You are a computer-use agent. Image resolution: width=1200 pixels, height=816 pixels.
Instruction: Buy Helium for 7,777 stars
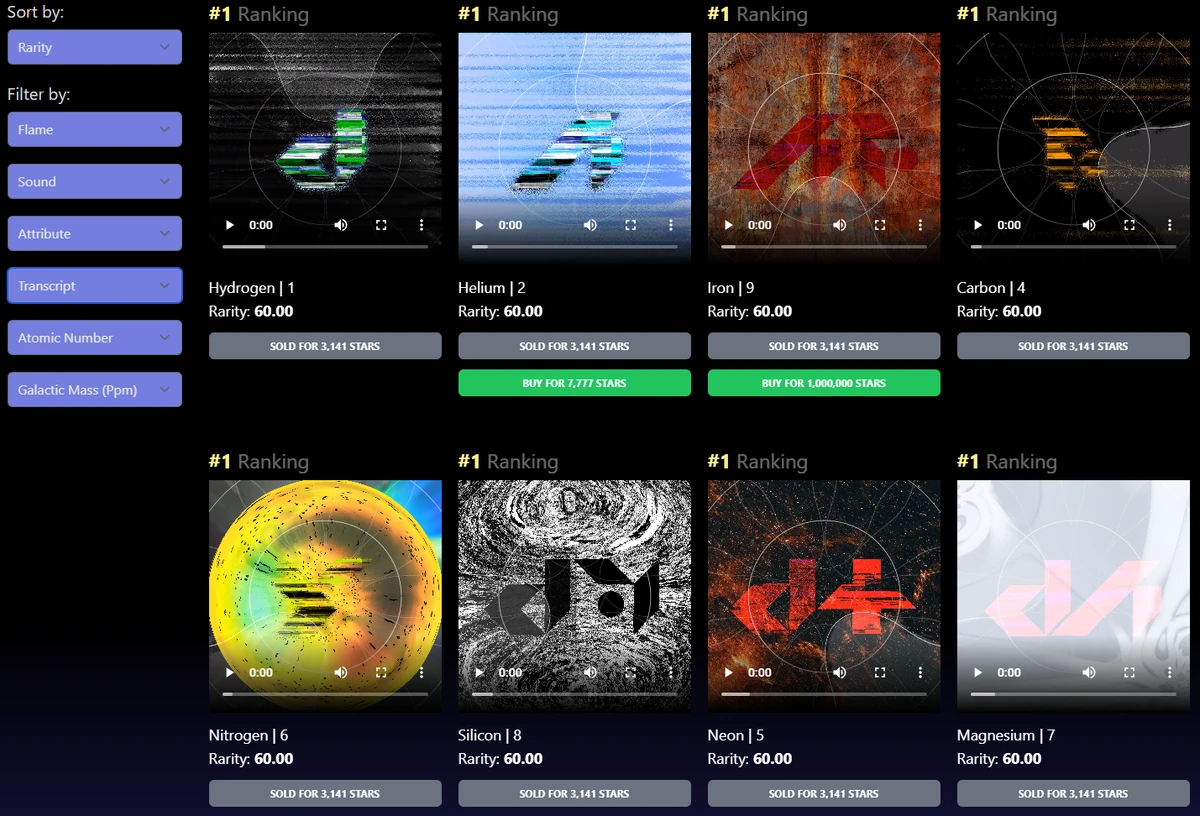[574, 383]
